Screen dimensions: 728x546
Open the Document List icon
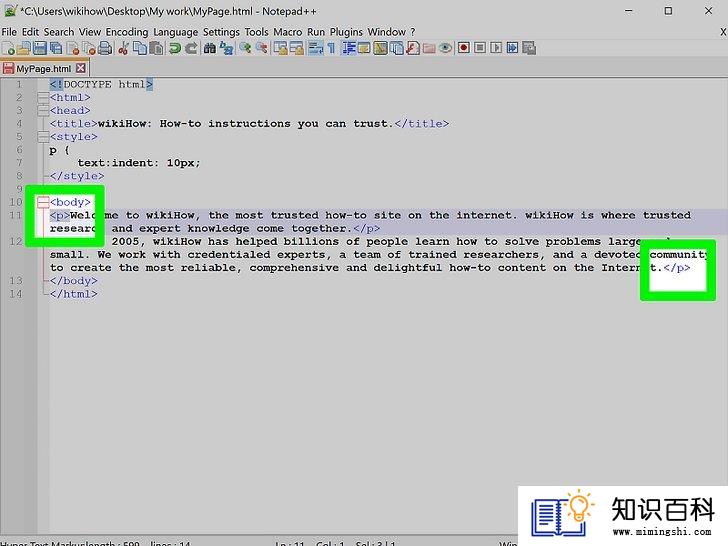(x=396, y=48)
